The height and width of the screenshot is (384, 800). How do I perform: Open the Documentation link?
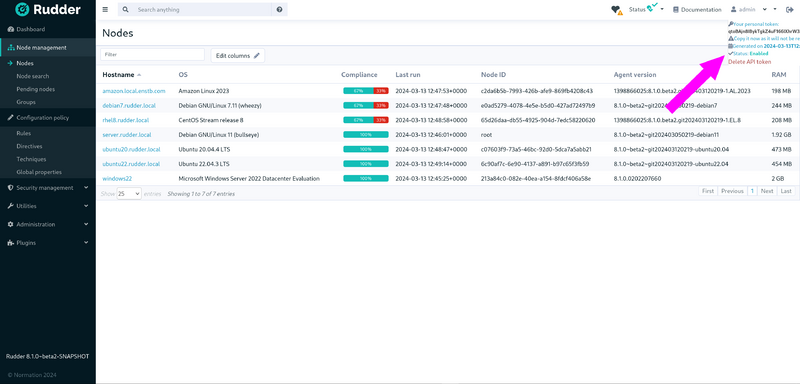pos(697,10)
